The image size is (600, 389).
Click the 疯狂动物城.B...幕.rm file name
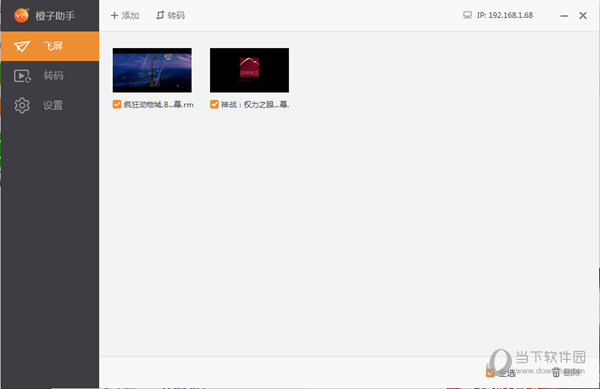pos(158,104)
